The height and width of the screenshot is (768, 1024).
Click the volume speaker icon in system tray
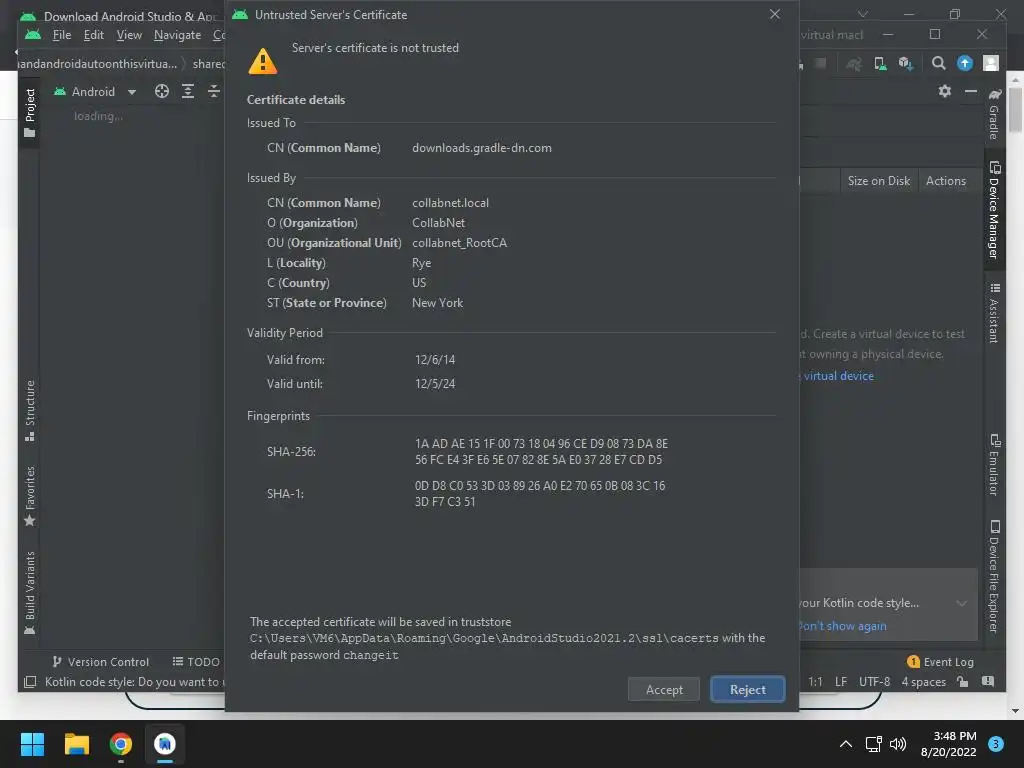pyautogui.click(x=898, y=744)
